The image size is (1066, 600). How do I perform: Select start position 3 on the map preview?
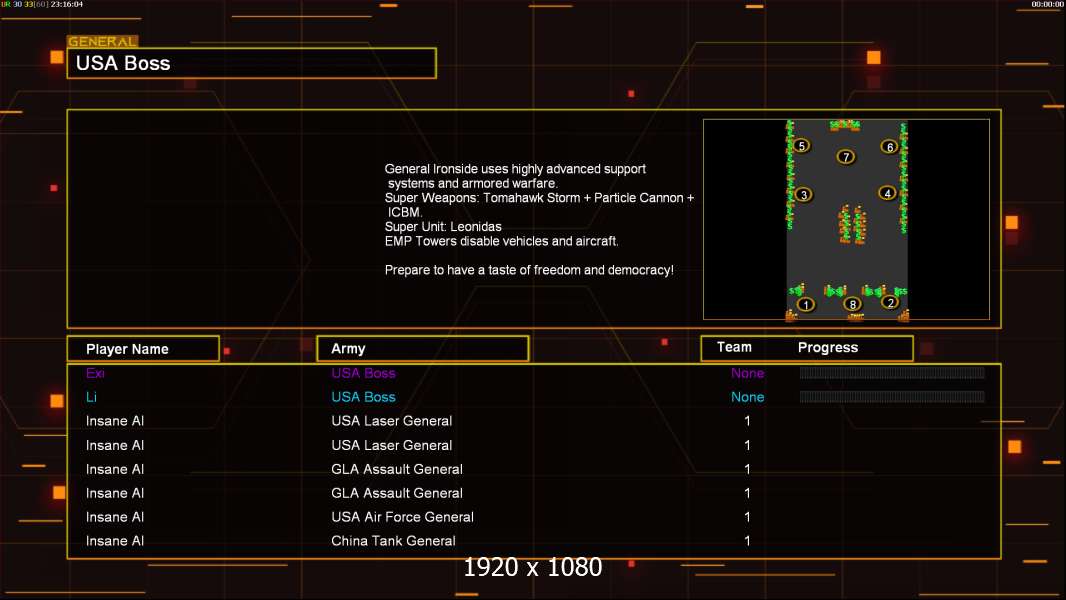tap(804, 195)
